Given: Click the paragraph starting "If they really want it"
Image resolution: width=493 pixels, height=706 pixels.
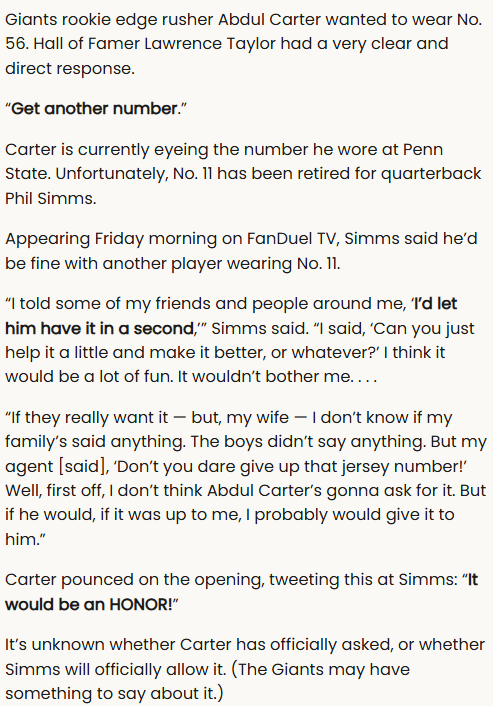Looking at the screenshot, I should click(246, 478).
